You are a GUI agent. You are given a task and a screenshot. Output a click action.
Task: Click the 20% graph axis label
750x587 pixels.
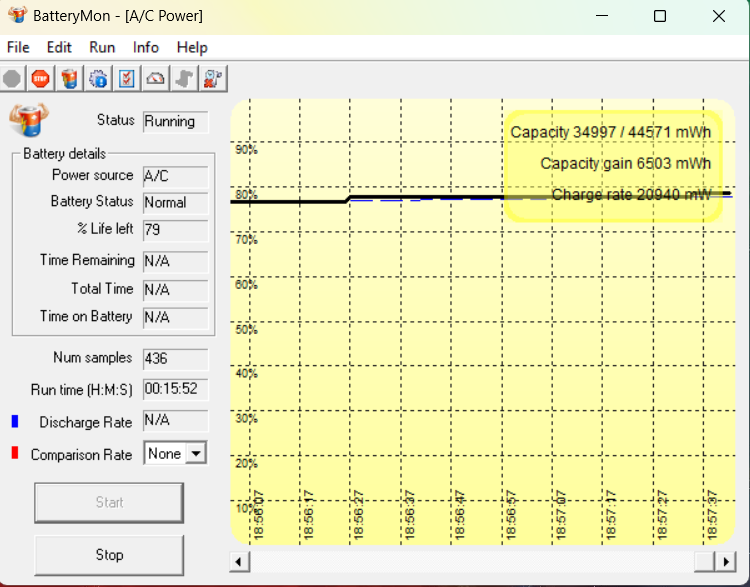coord(246,464)
